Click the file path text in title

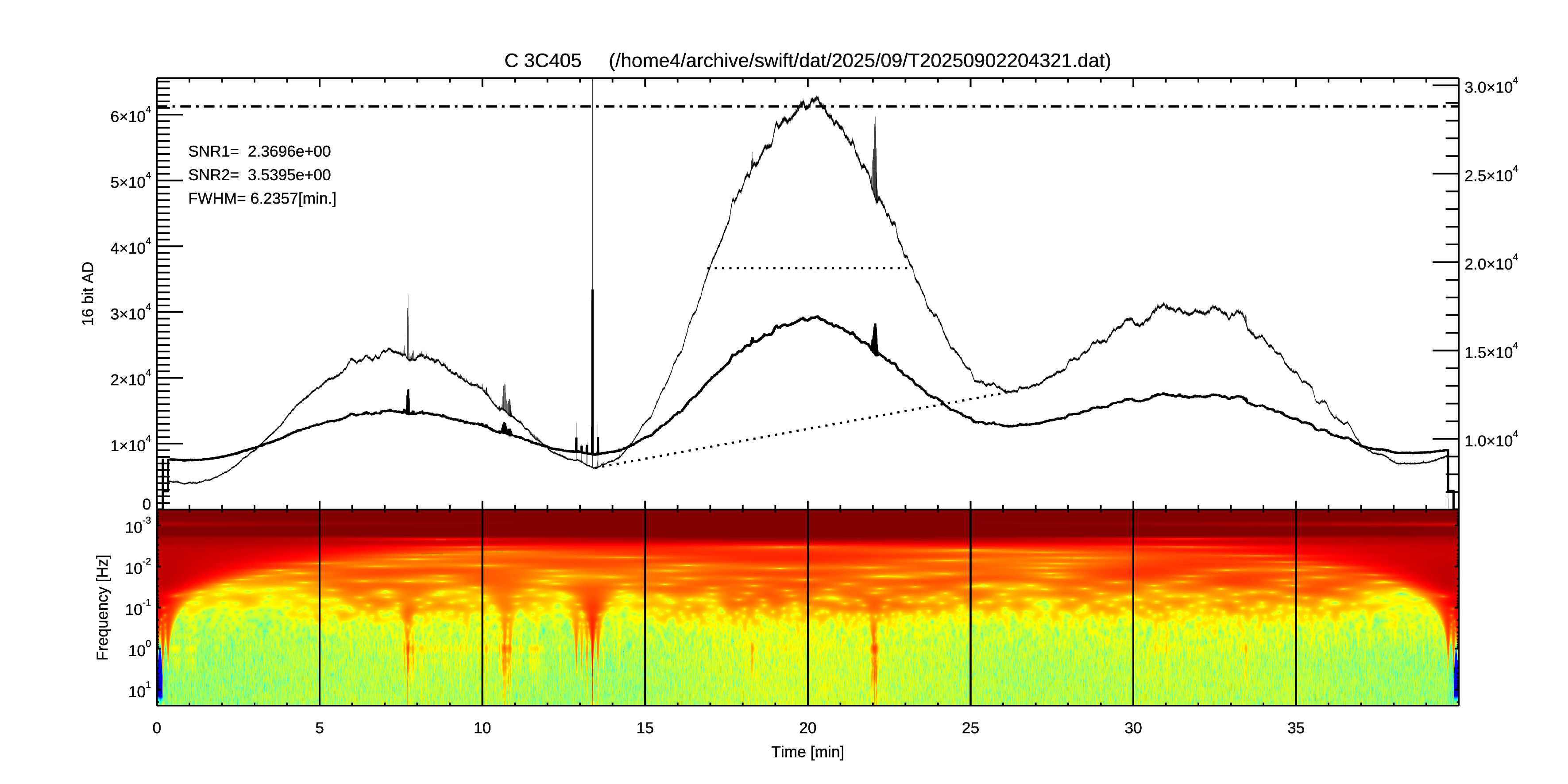coord(860,61)
